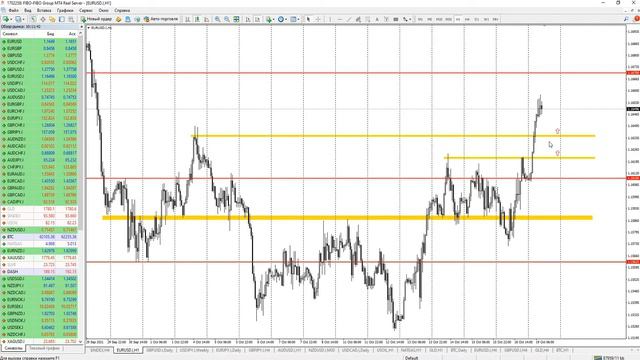Open the Тиковый график tab

[44, 349]
